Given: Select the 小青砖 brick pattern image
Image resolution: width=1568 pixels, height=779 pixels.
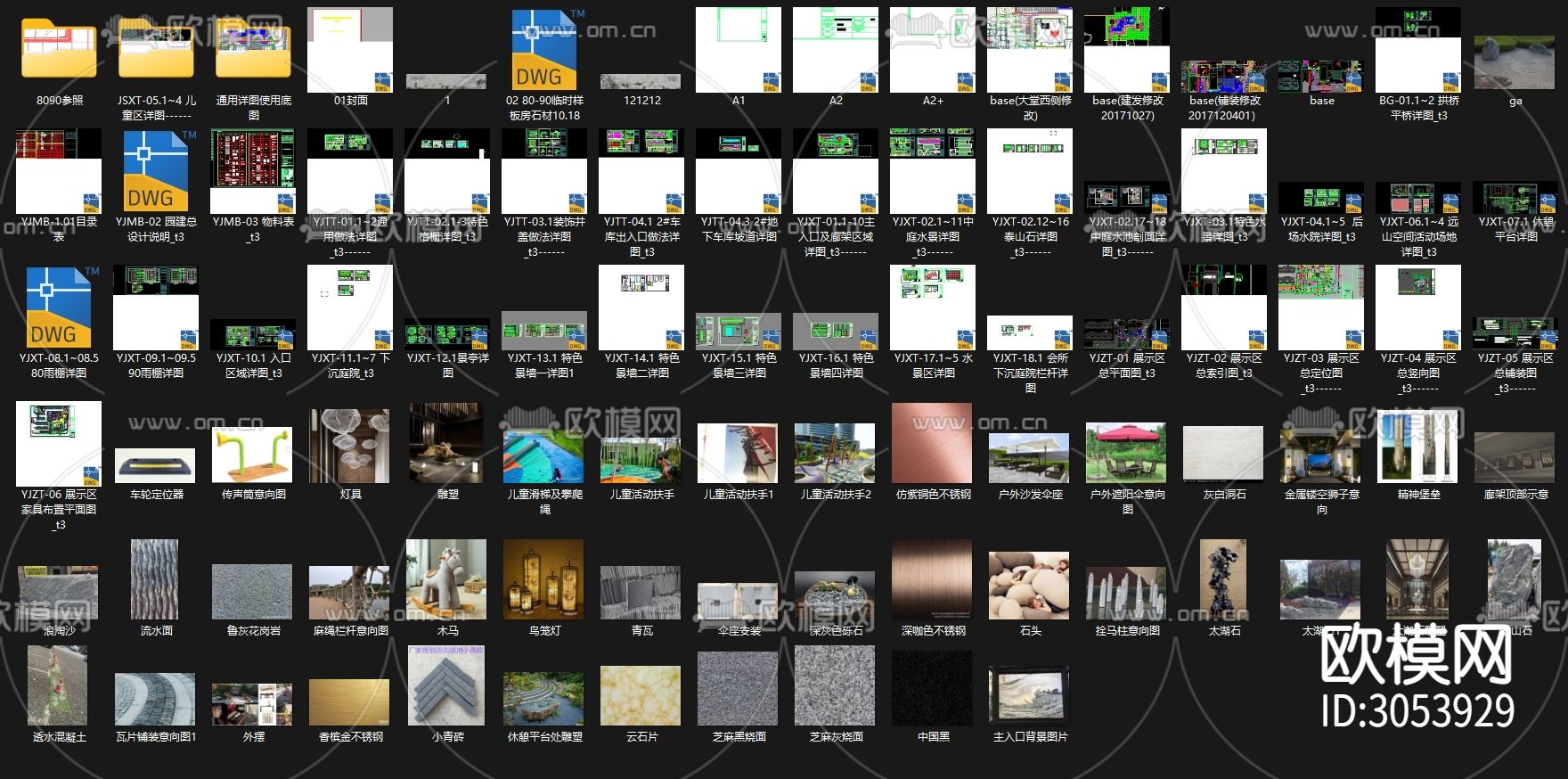Looking at the screenshot, I should pos(447,688).
